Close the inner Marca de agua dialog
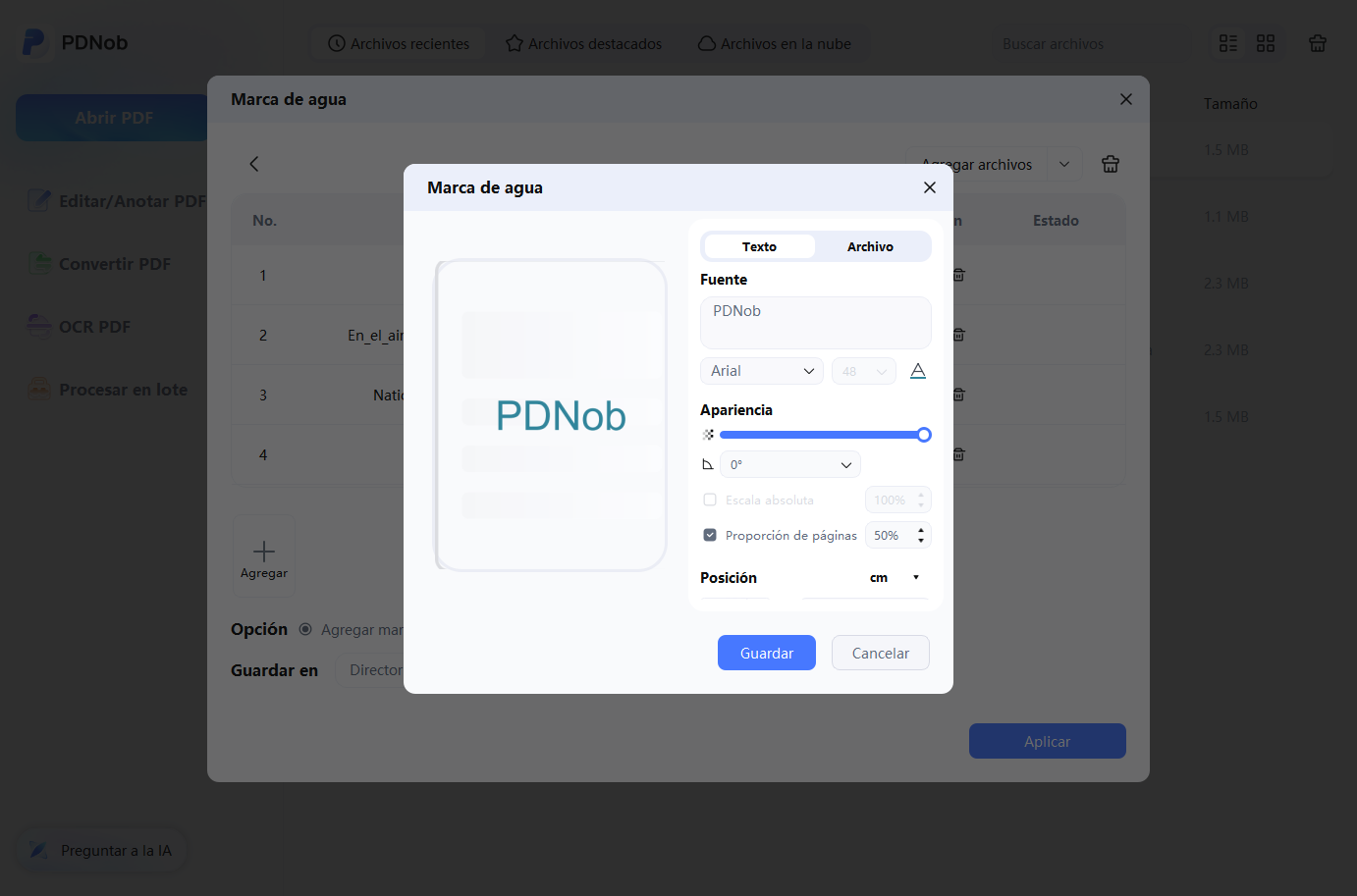The image size is (1357, 896). 930,187
